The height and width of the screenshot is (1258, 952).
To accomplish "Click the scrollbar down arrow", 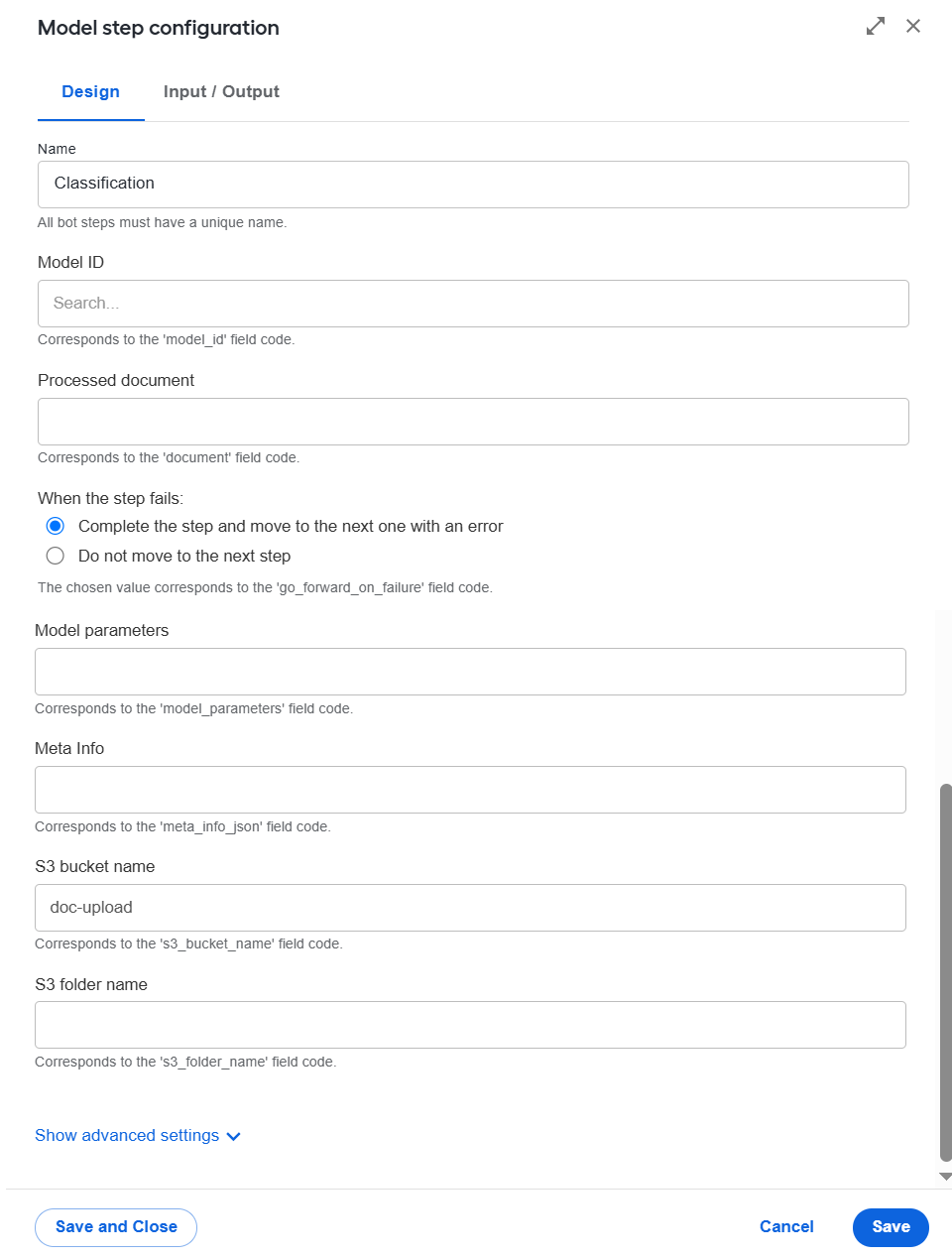I will 945,1176.
